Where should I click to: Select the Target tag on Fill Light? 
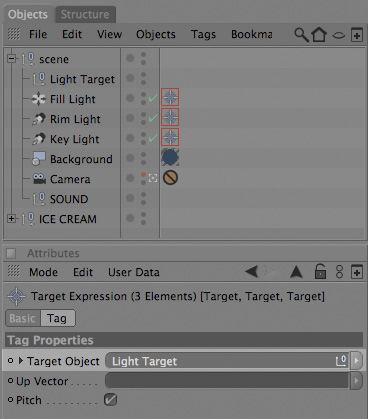click(170, 97)
